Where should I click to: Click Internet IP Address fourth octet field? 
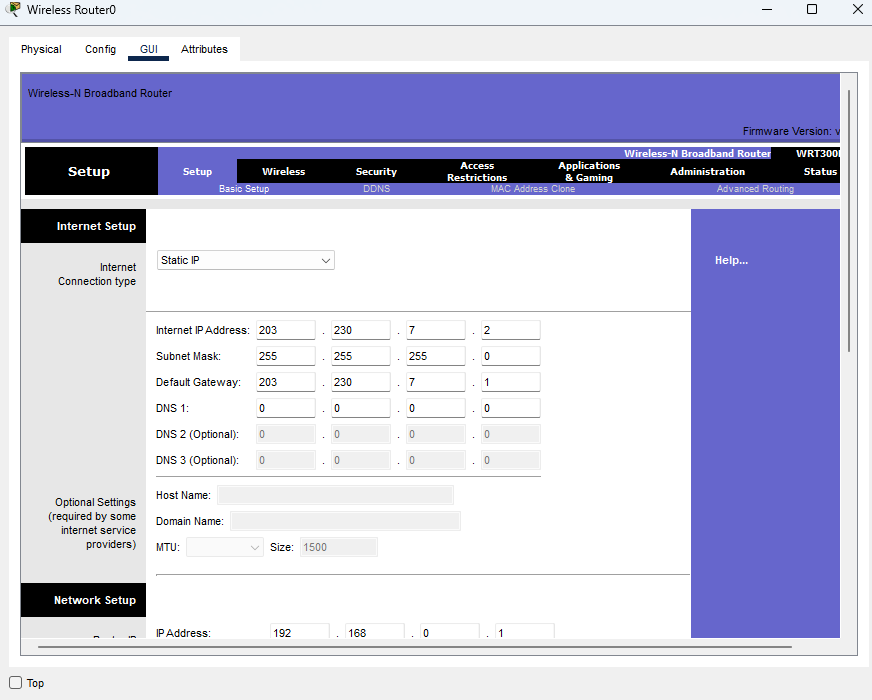coord(511,330)
